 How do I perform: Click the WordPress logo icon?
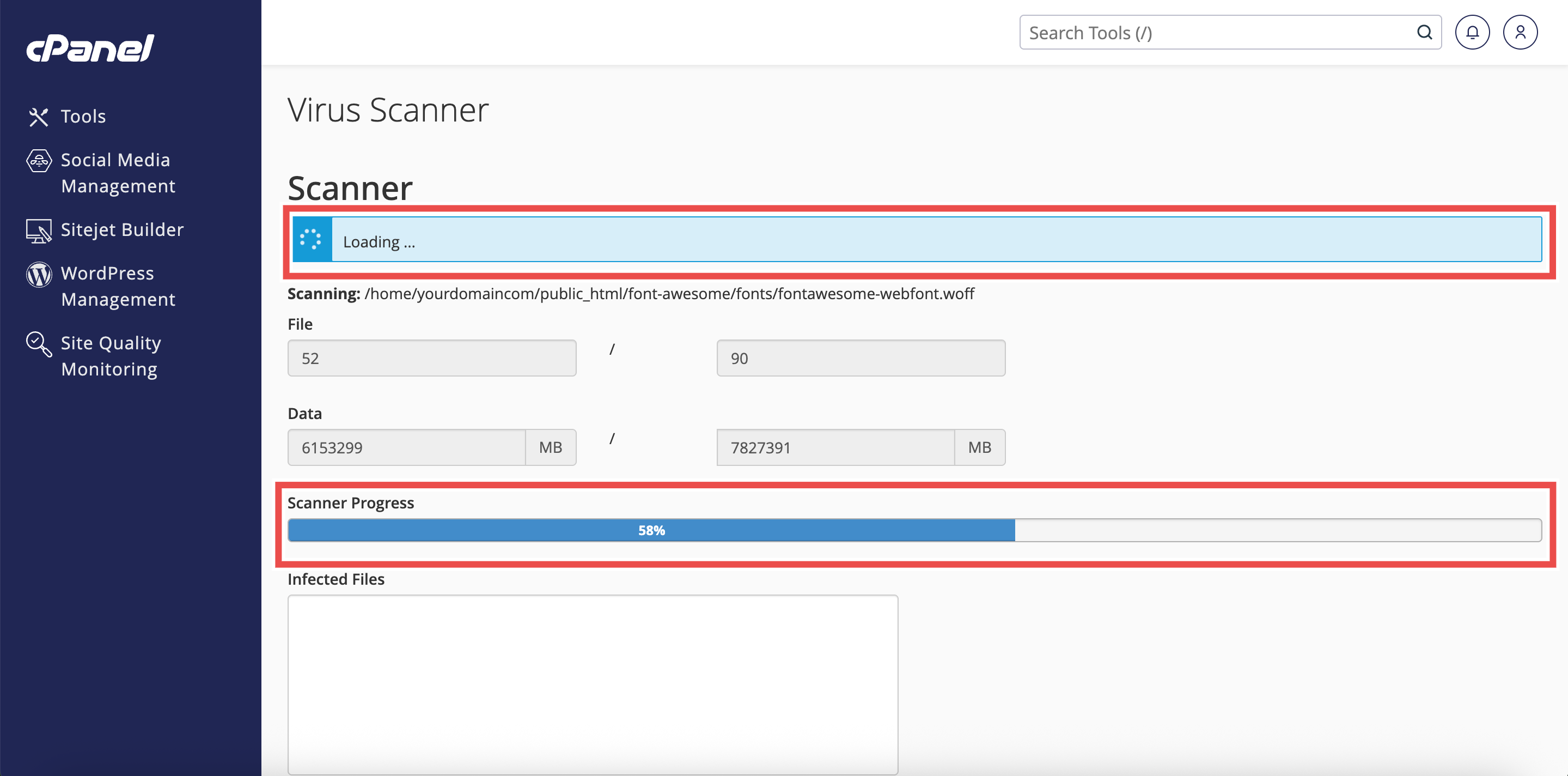pos(39,275)
